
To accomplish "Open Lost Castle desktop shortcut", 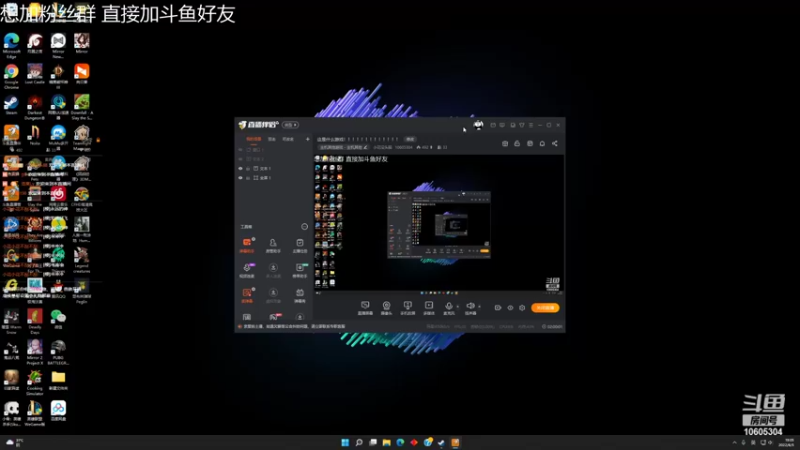I will [x=35, y=74].
